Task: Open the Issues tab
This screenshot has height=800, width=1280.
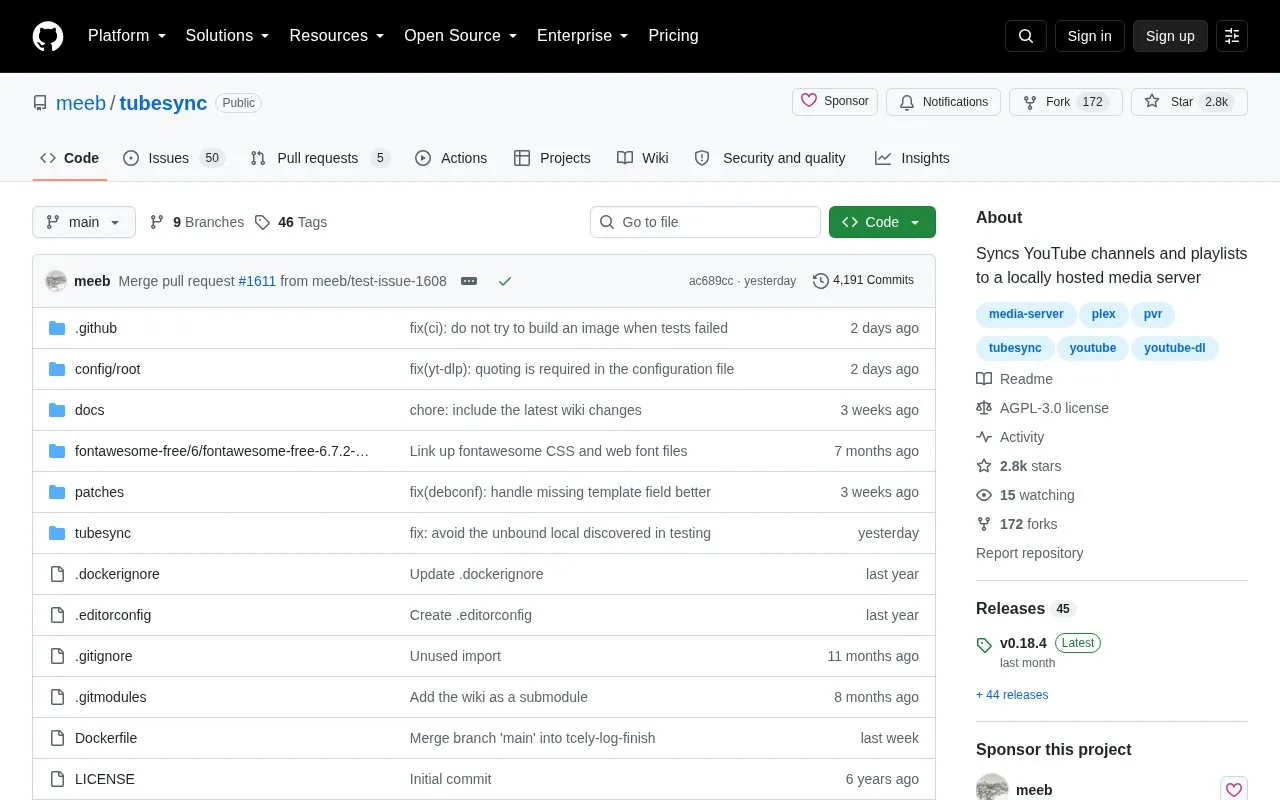Action: [x=173, y=158]
